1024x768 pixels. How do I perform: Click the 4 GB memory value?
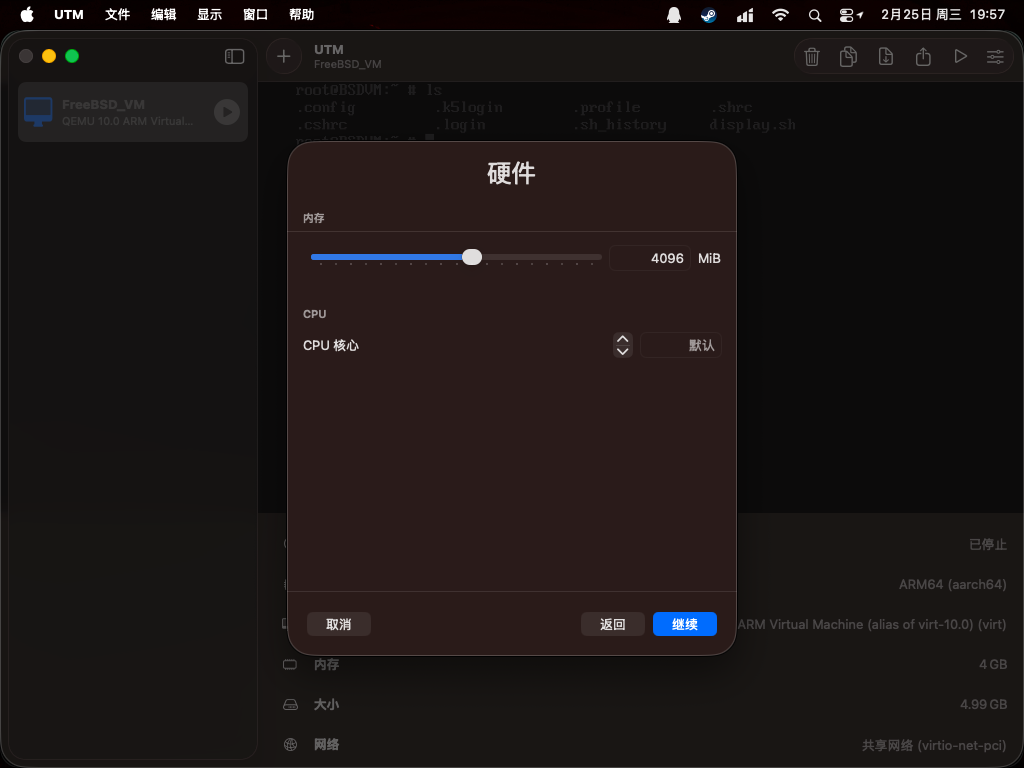[993, 664]
